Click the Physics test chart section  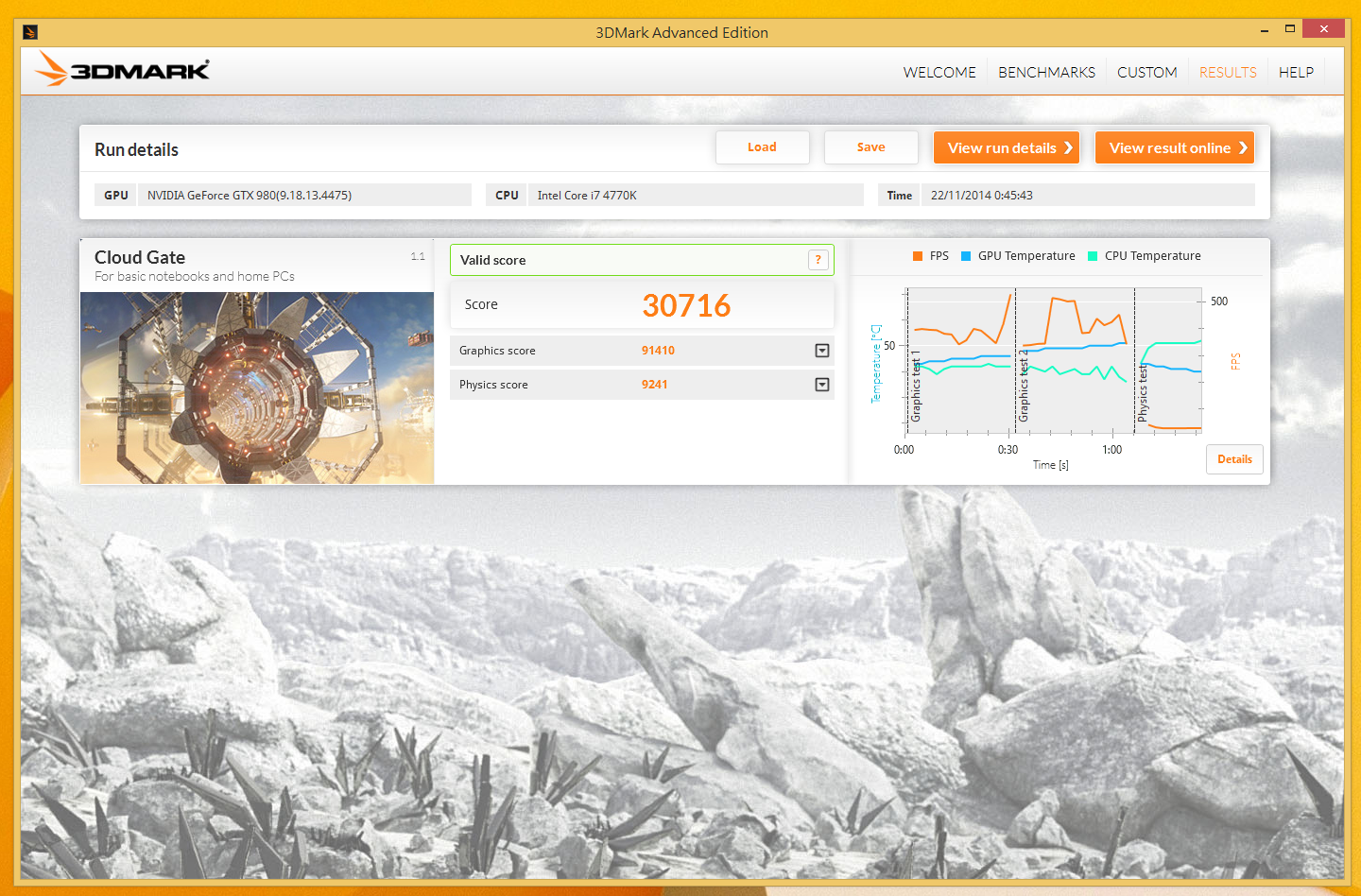tap(1168, 361)
